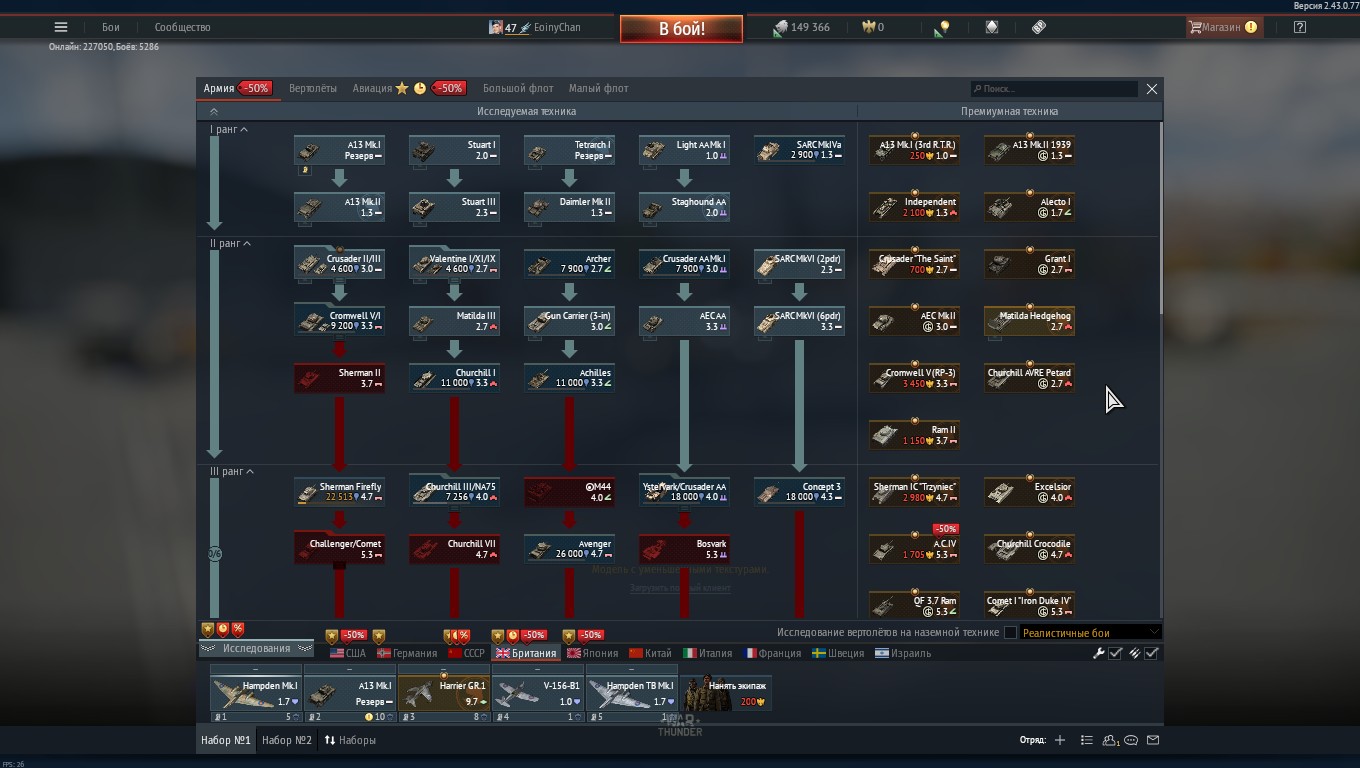Image resolution: width=1360 pixels, height=768 pixels.
Task: Open the squad members icon
Action: [x=1110, y=740]
